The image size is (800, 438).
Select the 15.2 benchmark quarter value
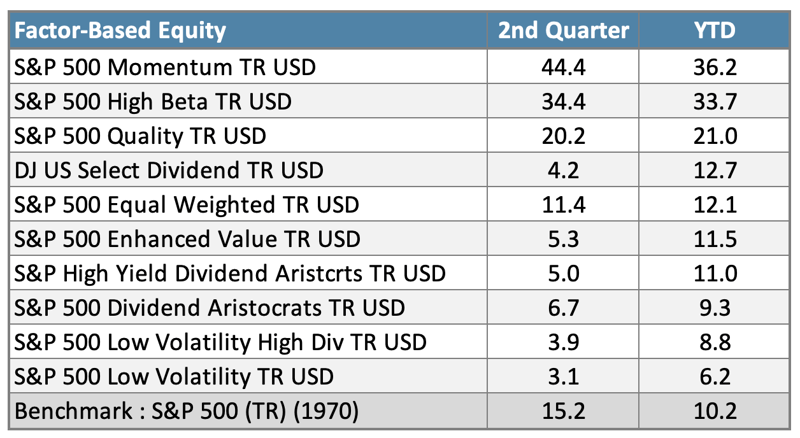pos(563,411)
